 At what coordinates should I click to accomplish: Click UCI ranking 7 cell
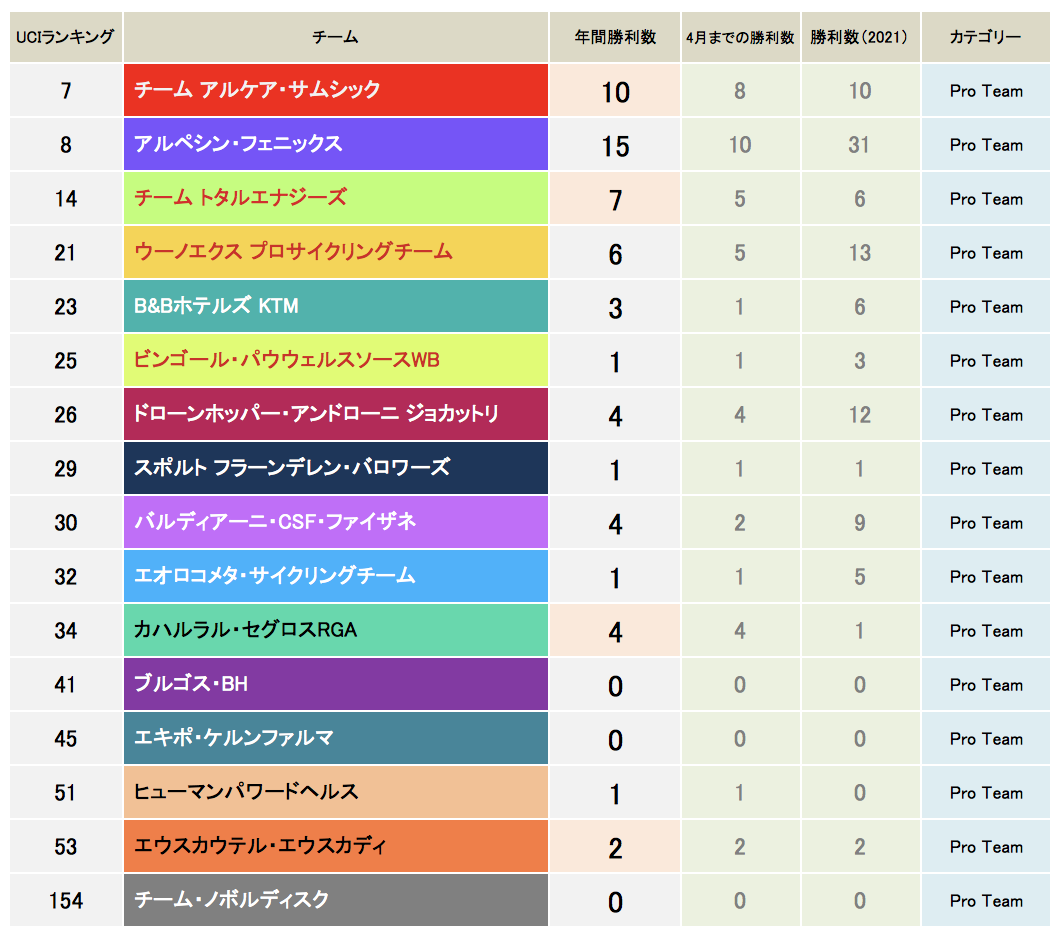click(65, 90)
